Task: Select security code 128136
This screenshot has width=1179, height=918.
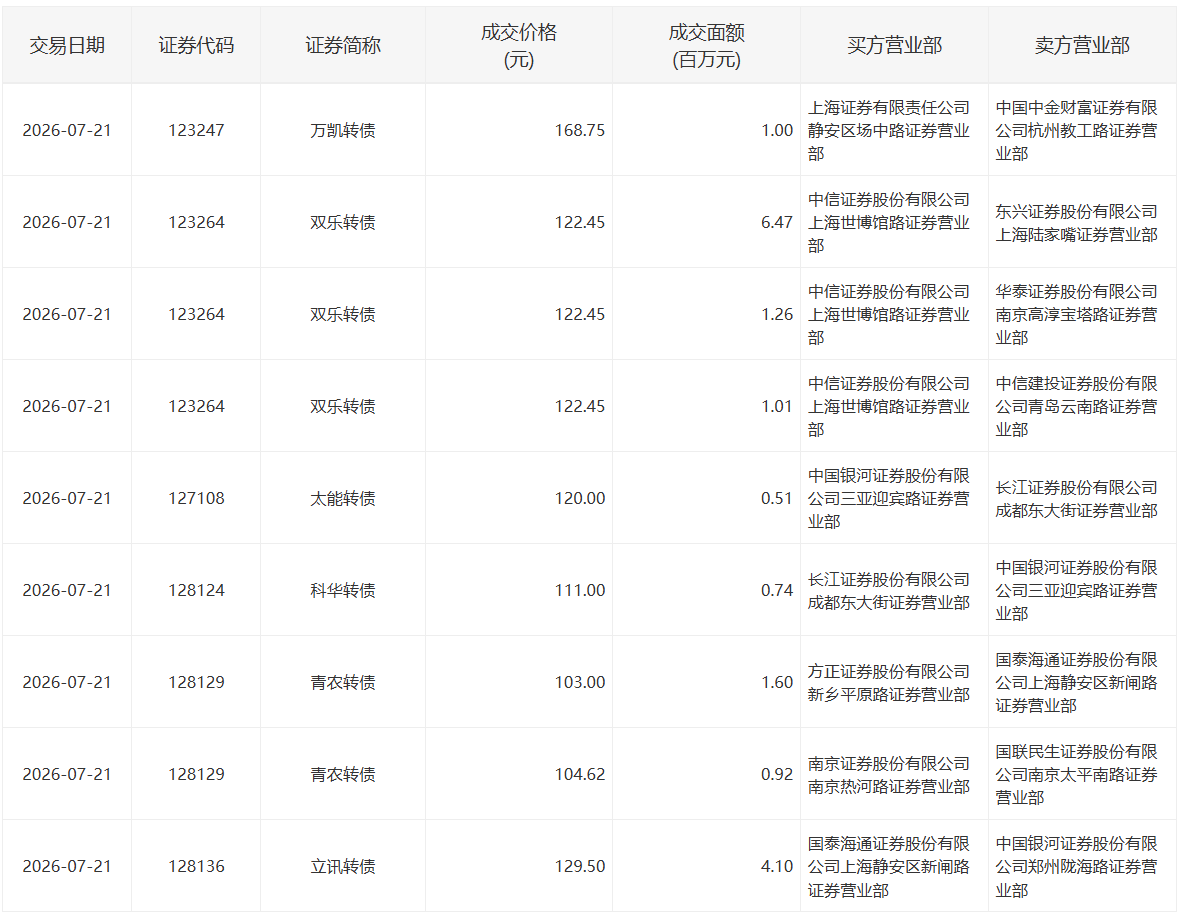Action: pos(196,866)
